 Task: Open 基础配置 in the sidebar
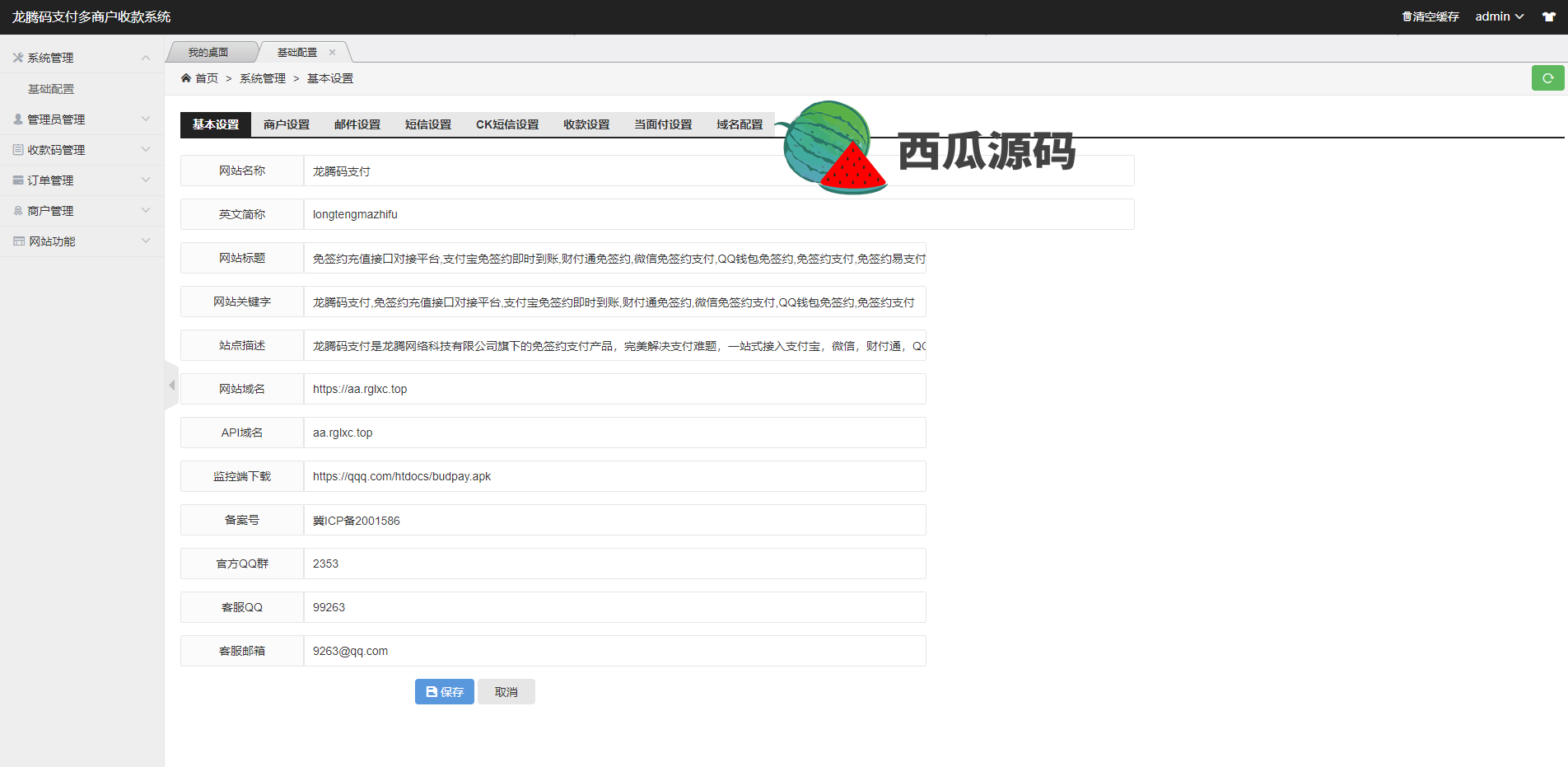[x=51, y=89]
